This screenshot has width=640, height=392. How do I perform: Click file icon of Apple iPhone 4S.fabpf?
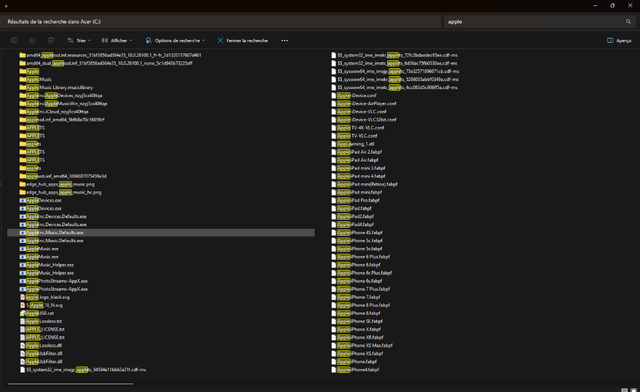(x=334, y=232)
